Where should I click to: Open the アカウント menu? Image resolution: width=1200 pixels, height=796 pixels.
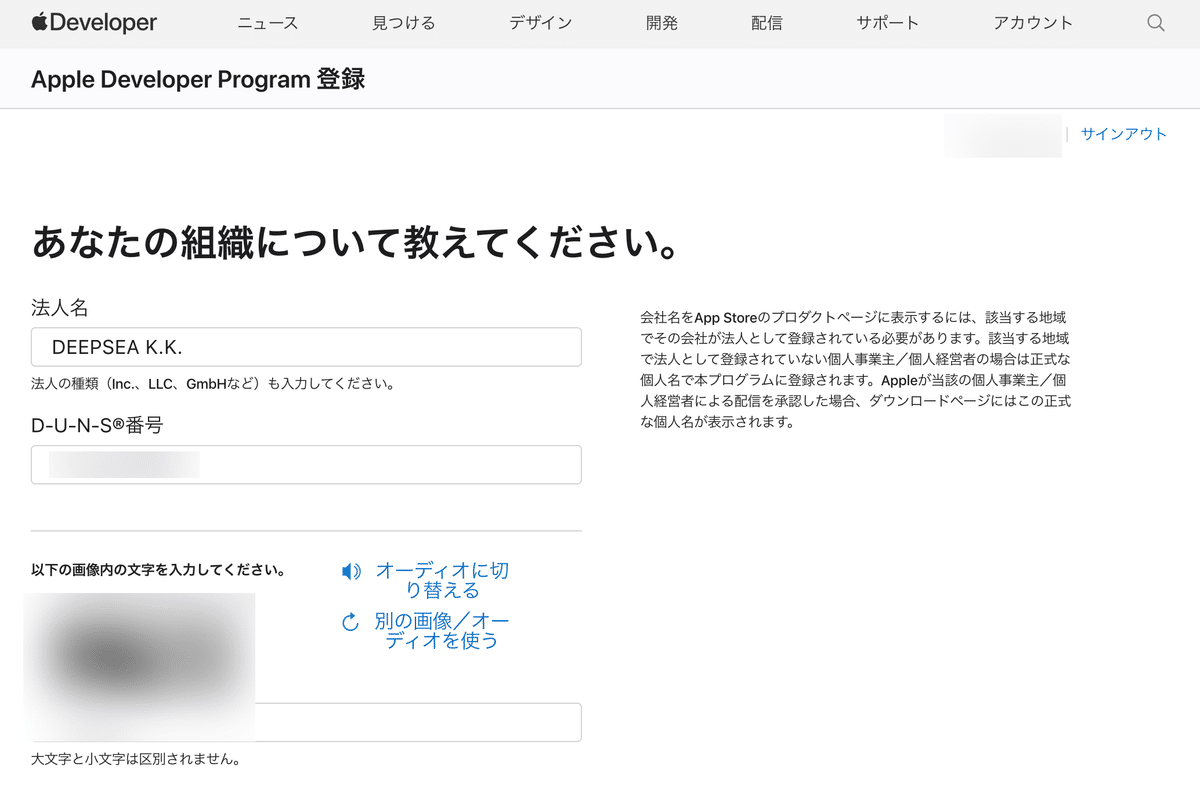(1033, 23)
